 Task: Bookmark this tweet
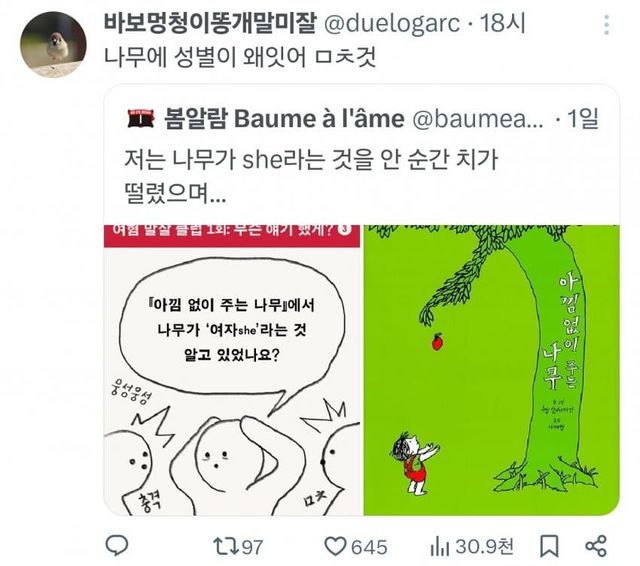pyautogui.click(x=549, y=546)
